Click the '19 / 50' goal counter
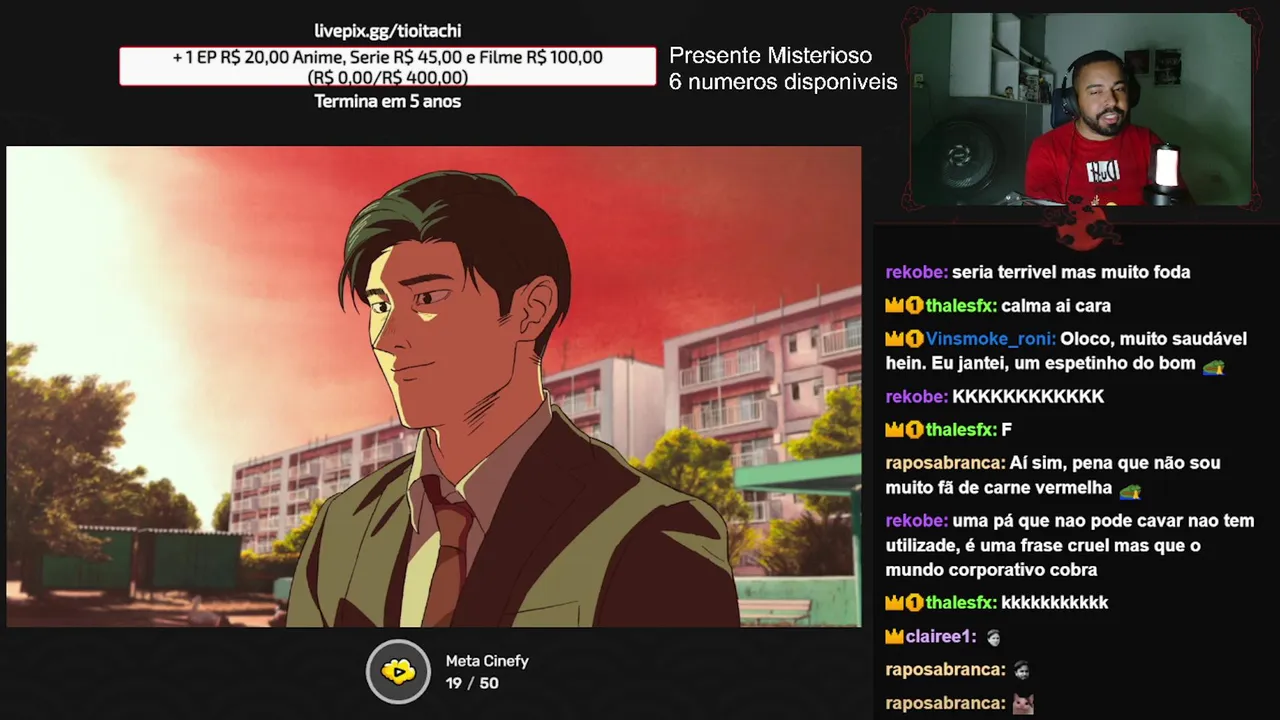Image resolution: width=1280 pixels, height=720 pixels. pyautogui.click(x=472, y=683)
